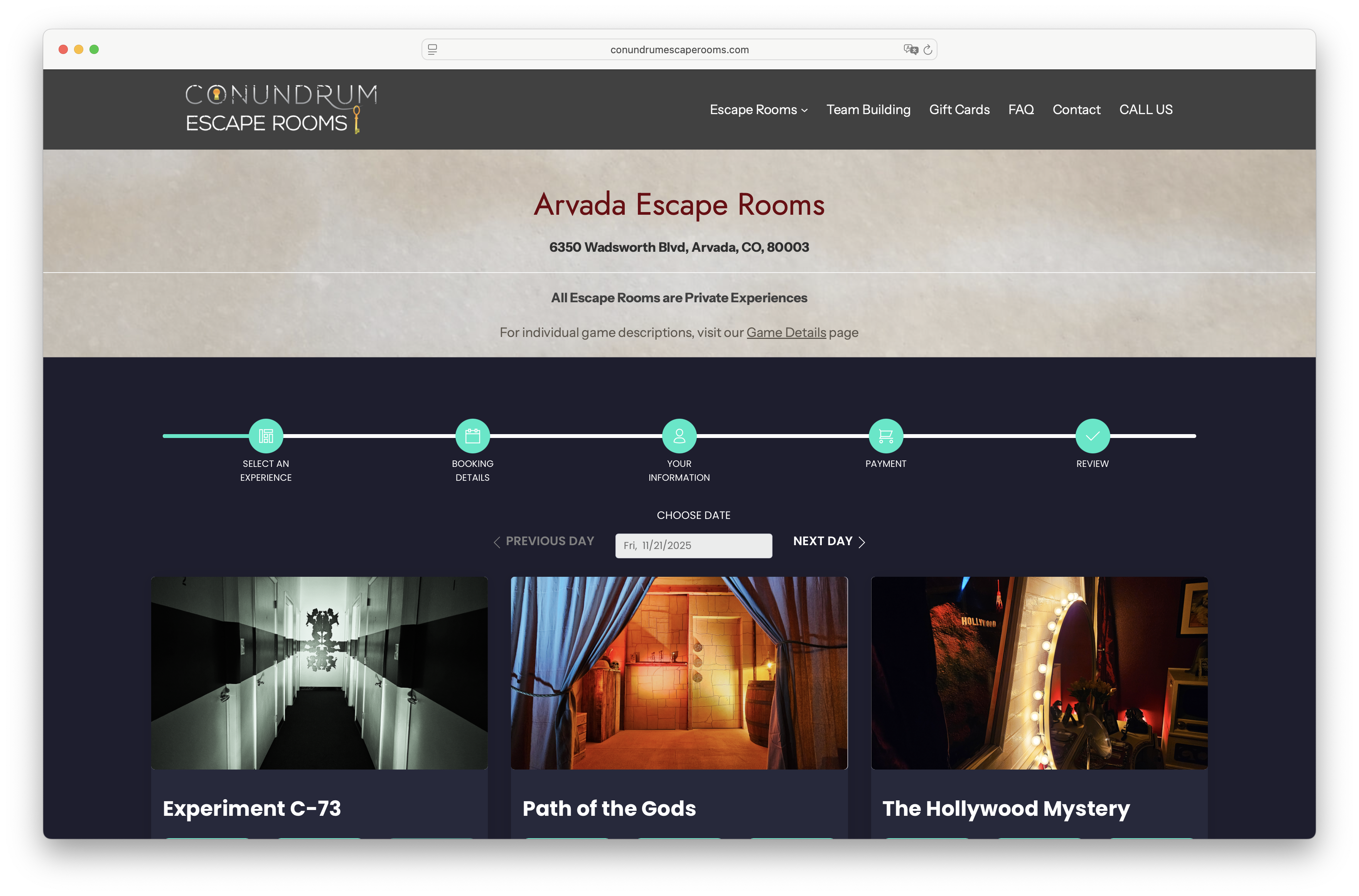The width and height of the screenshot is (1359, 896).
Task: Select the 'Select an Experience' step icon
Action: click(x=266, y=435)
